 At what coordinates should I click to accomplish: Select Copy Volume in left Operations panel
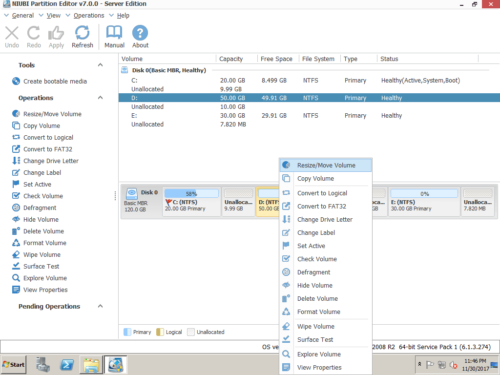[36, 126]
